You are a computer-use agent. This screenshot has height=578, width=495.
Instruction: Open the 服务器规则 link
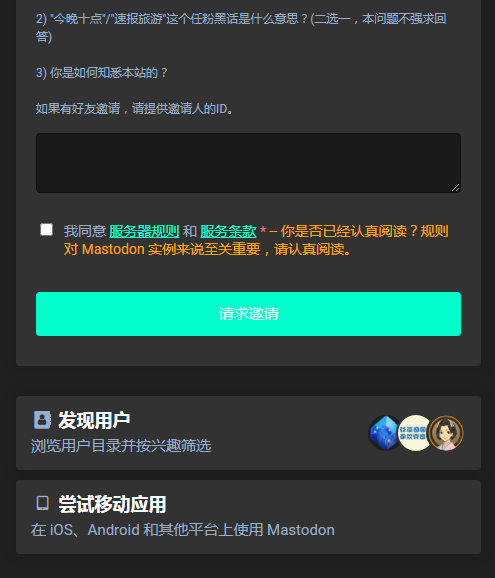coord(144,231)
